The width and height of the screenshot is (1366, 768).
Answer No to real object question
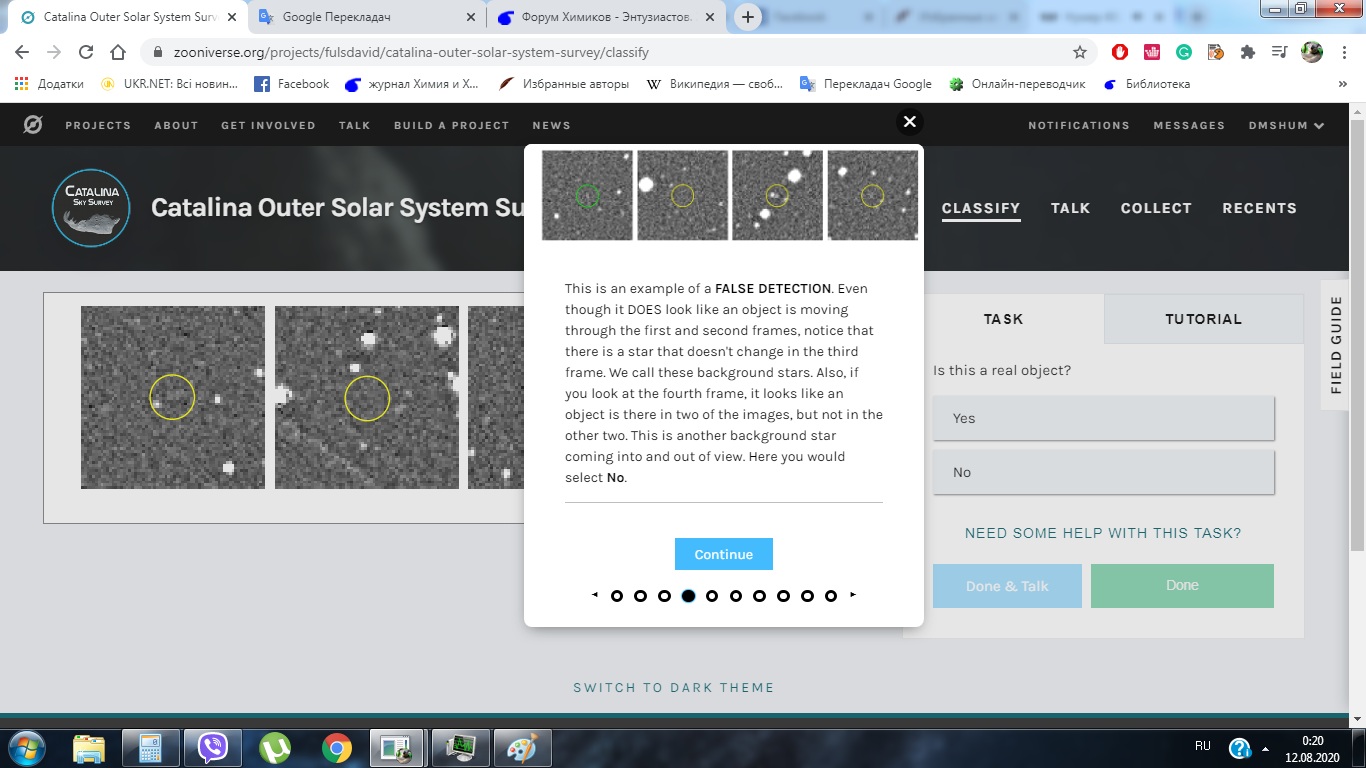[x=1103, y=472]
